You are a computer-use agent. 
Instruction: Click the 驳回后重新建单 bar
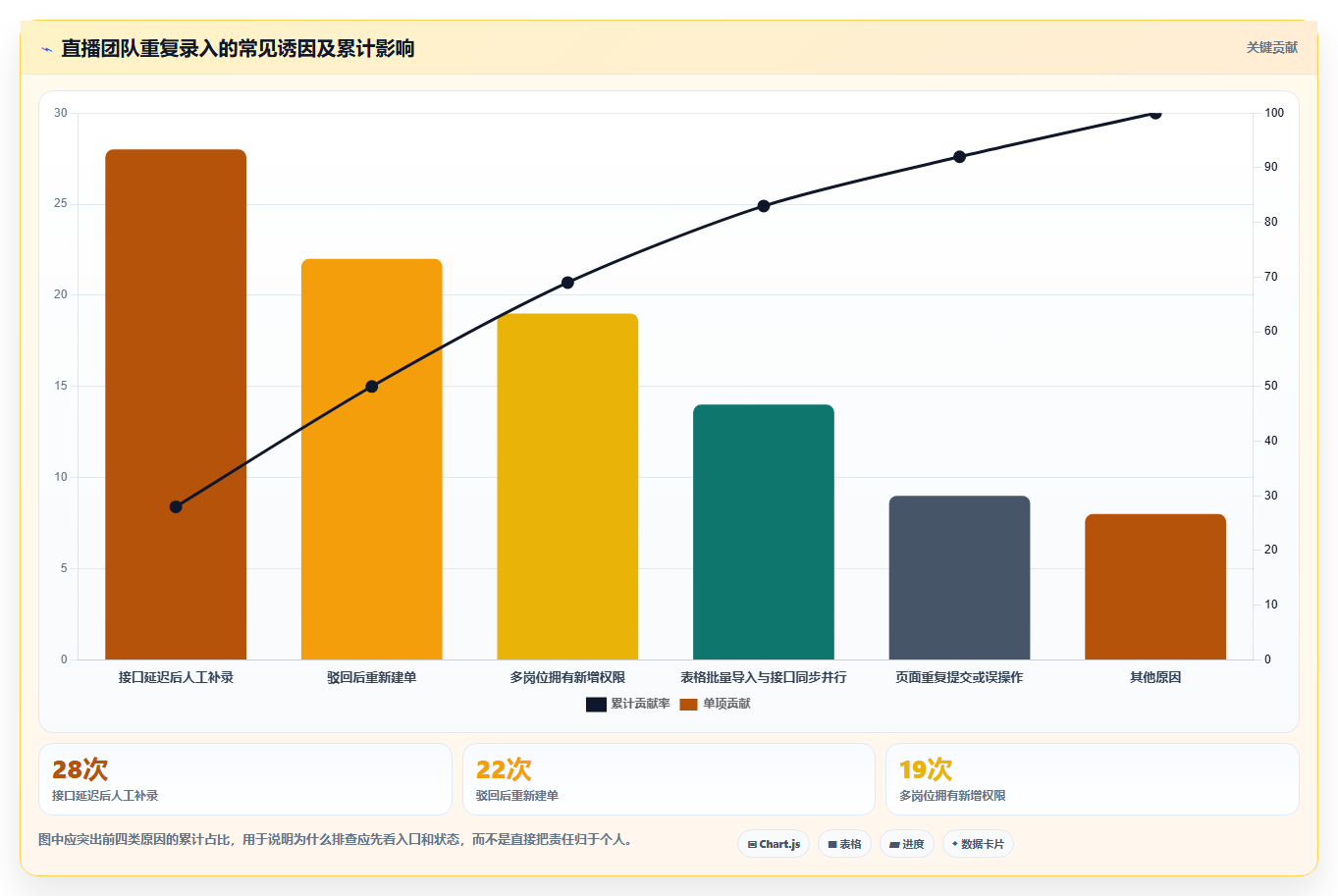pyautogui.click(x=372, y=459)
